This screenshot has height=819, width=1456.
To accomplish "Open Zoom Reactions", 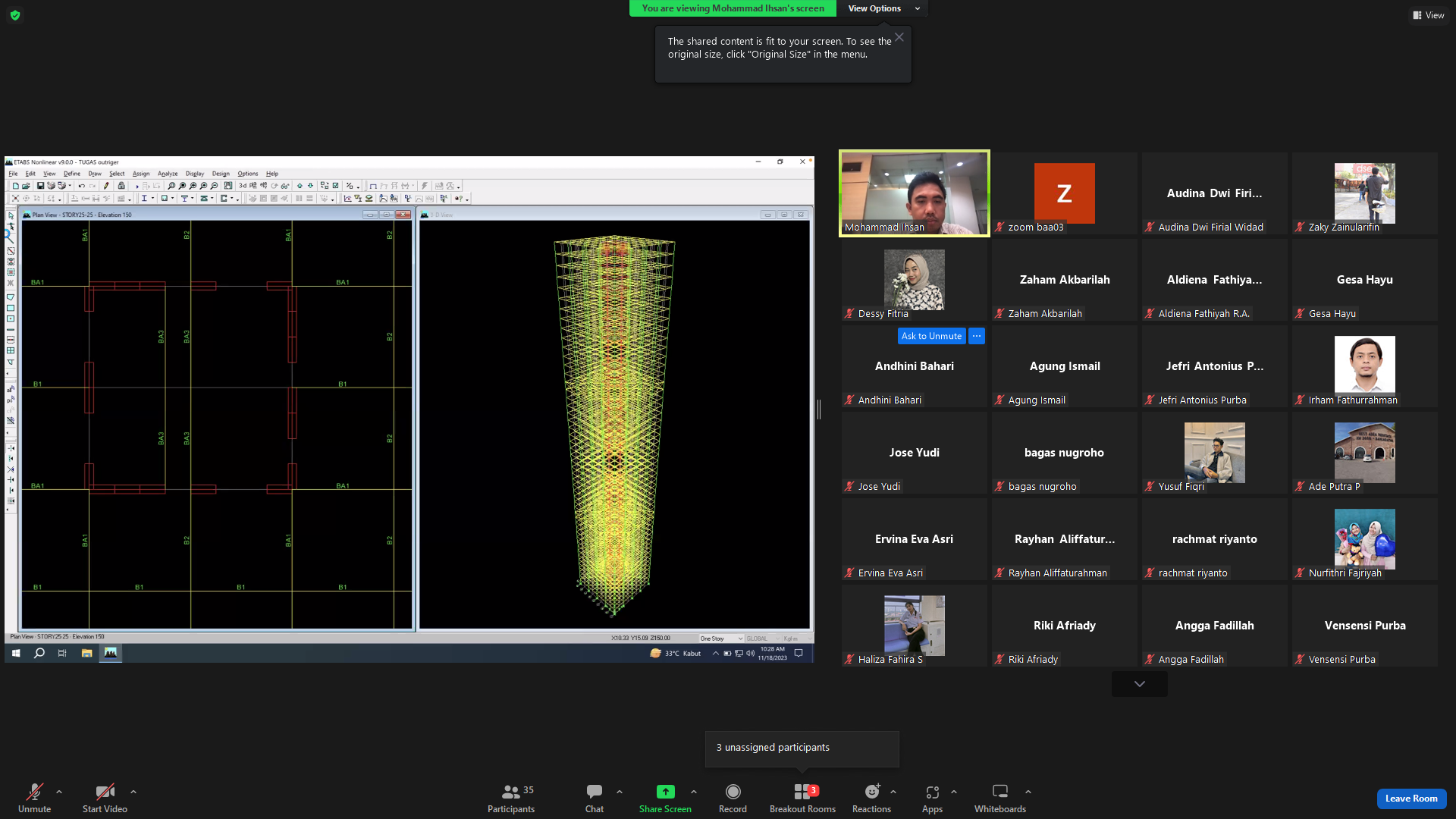I will [x=871, y=799].
